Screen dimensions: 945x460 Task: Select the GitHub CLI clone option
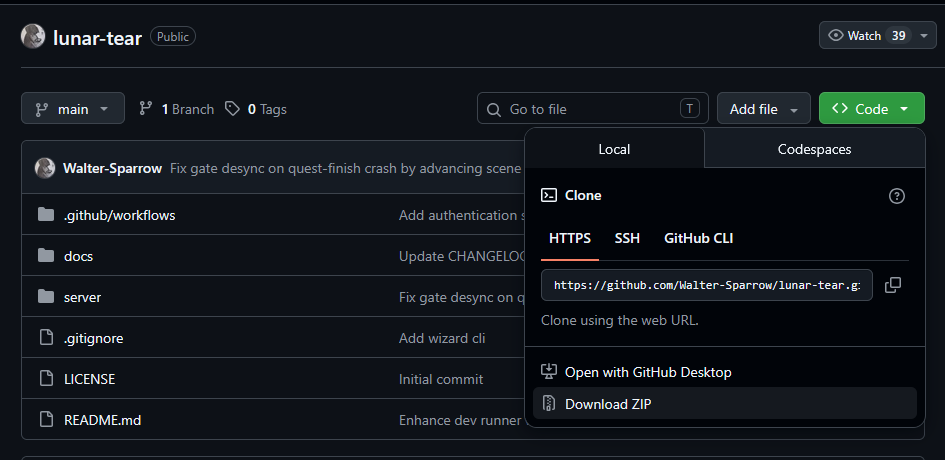[699, 238]
